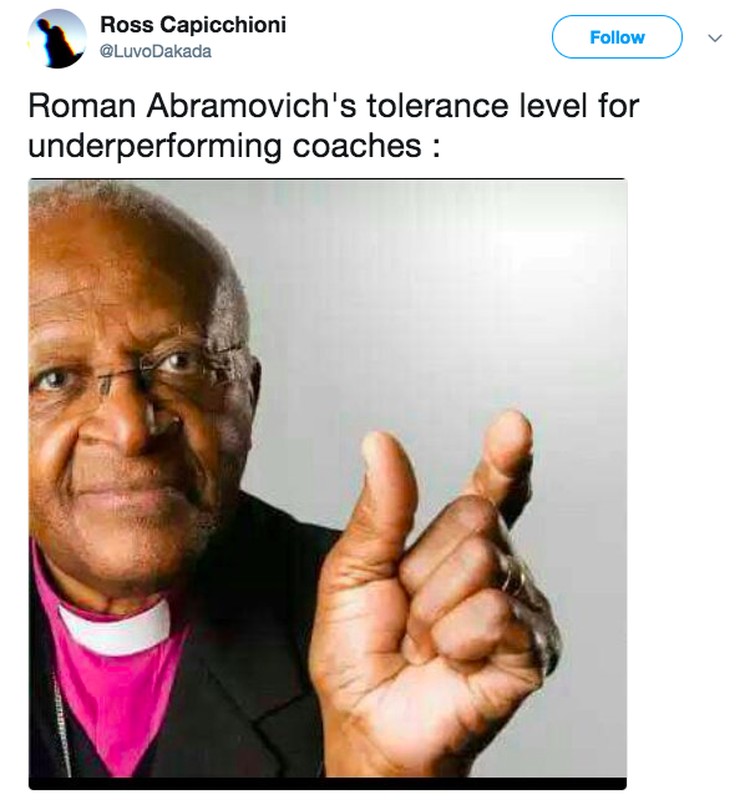Click the ring on the hand in the photo
The width and height of the screenshot is (750, 805).
coord(515,576)
